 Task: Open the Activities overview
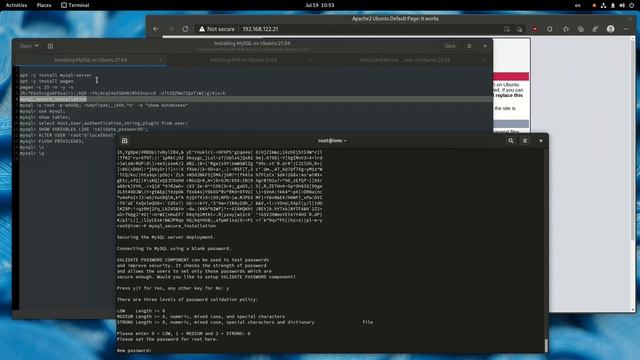click(16, 5)
